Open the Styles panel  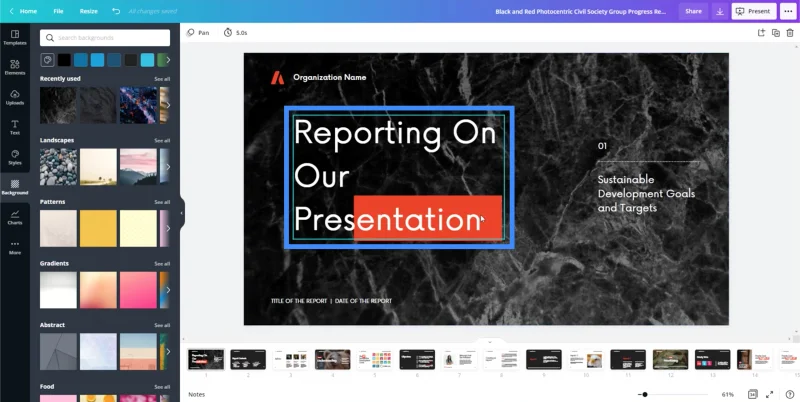15,158
